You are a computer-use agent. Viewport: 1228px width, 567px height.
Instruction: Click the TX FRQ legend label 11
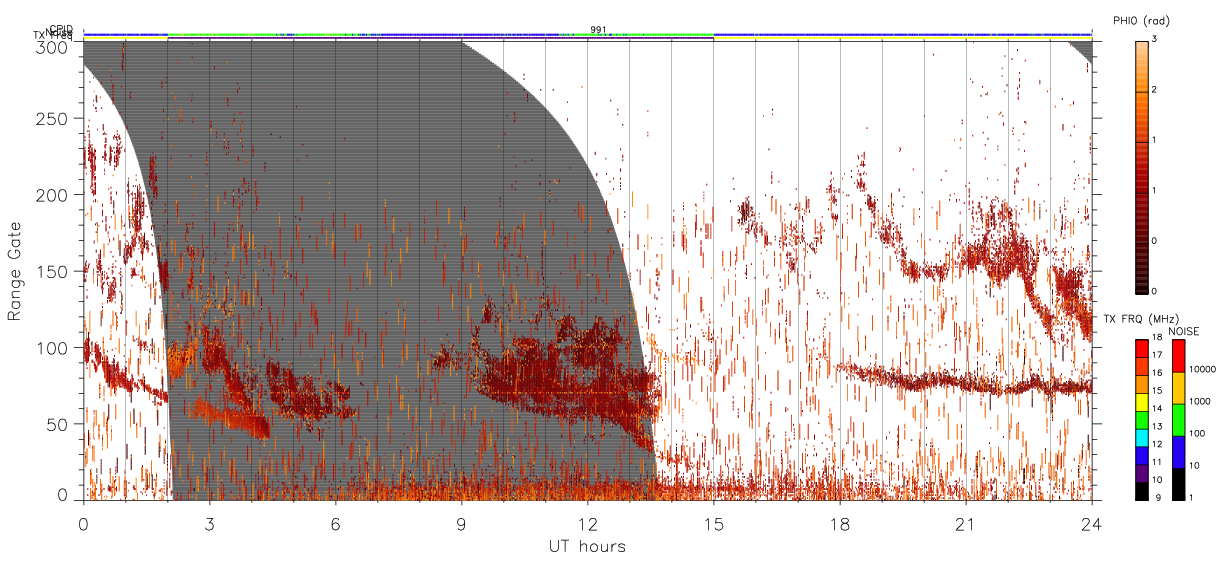coord(1158,461)
